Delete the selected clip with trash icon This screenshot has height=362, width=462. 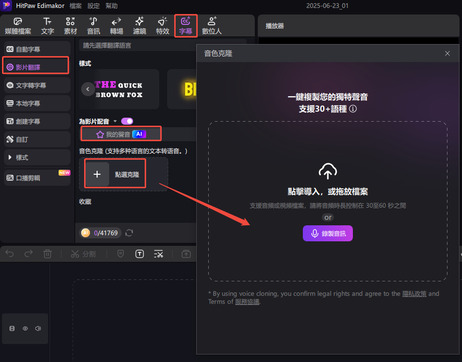pyautogui.click(x=48, y=254)
